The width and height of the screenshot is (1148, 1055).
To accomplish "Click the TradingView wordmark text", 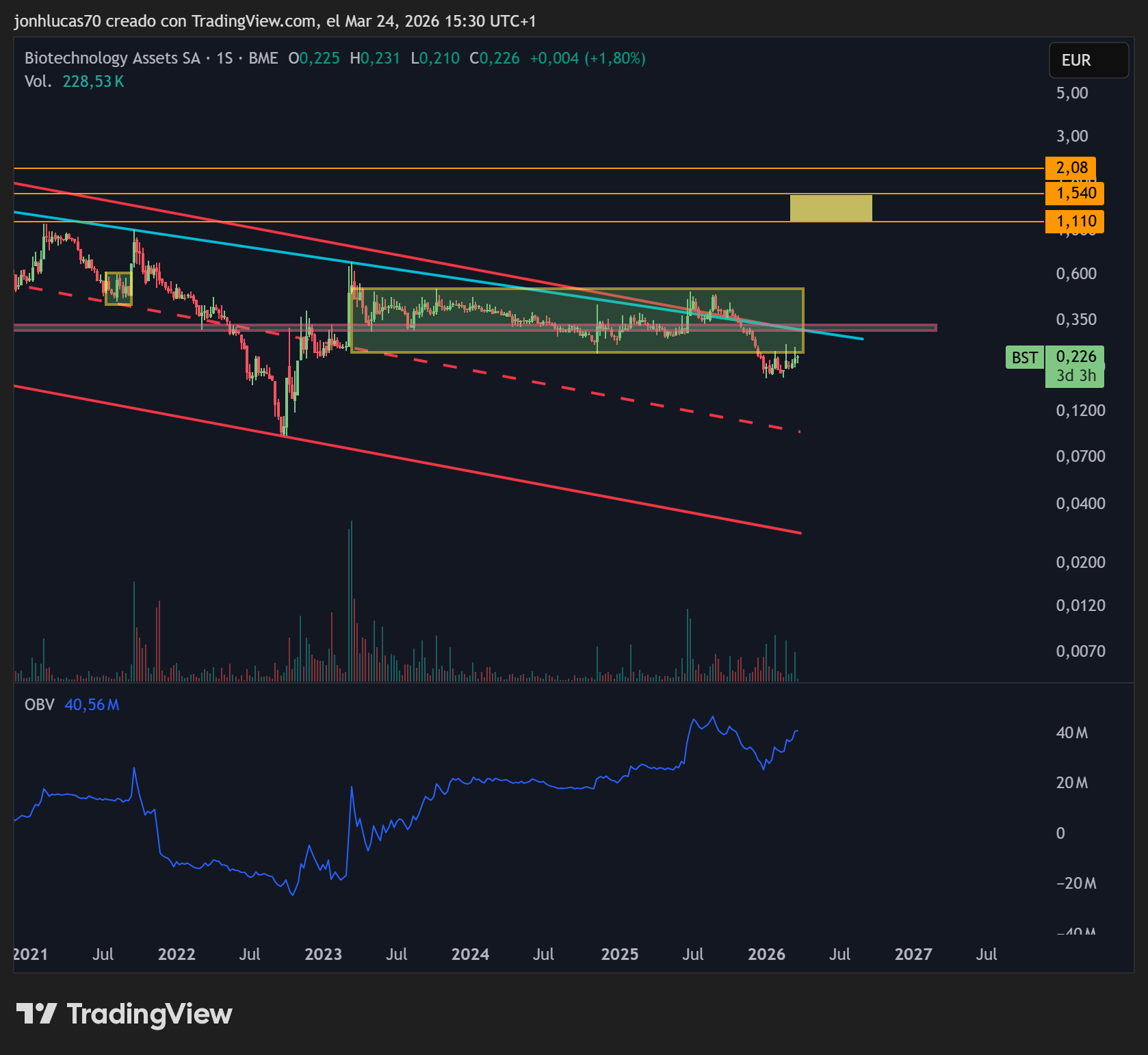I will [x=149, y=1013].
